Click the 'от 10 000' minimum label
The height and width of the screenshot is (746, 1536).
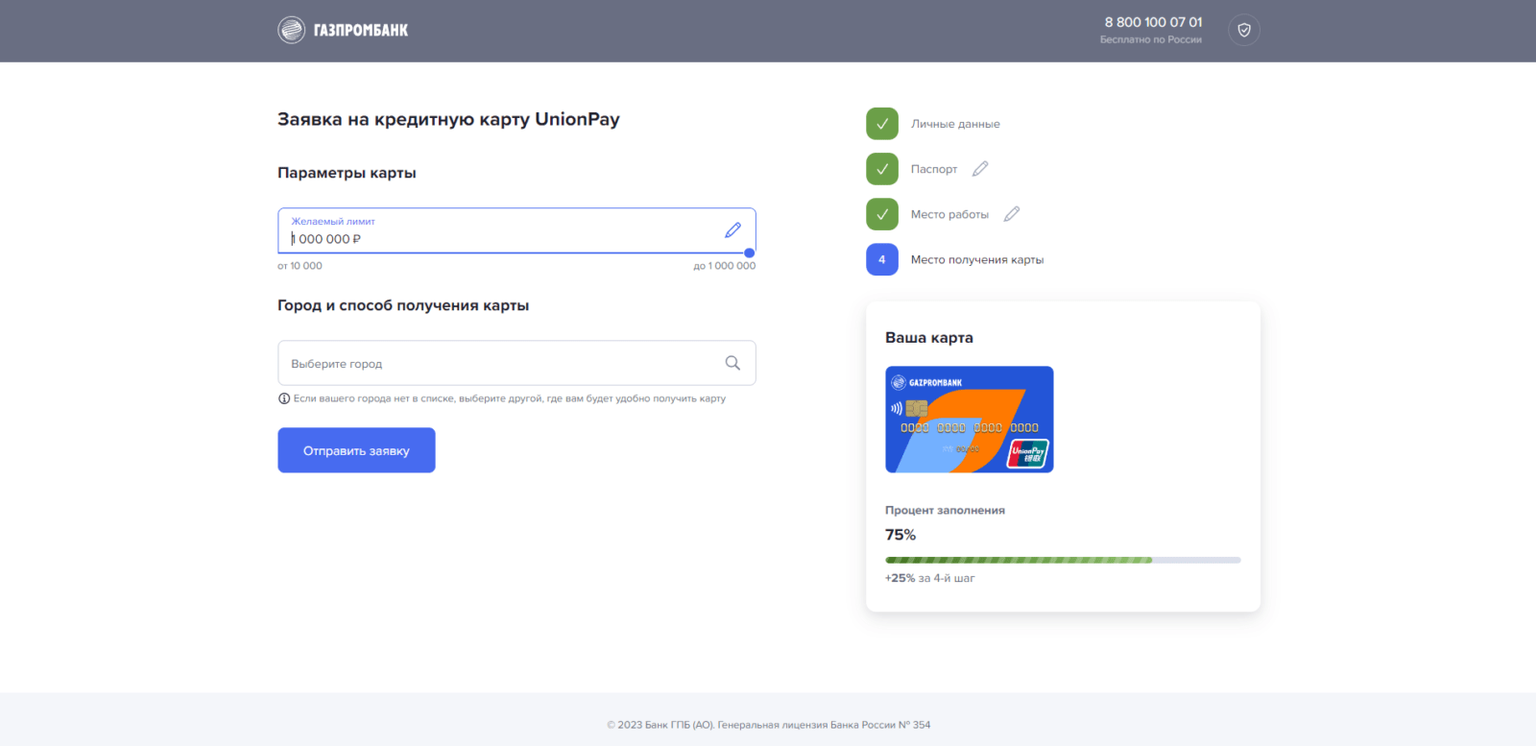300,266
